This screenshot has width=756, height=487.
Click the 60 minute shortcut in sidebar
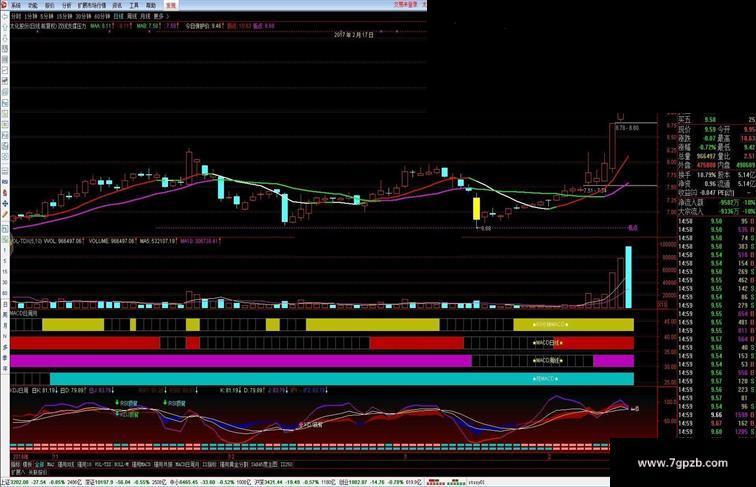pyautogui.click(x=5, y=293)
